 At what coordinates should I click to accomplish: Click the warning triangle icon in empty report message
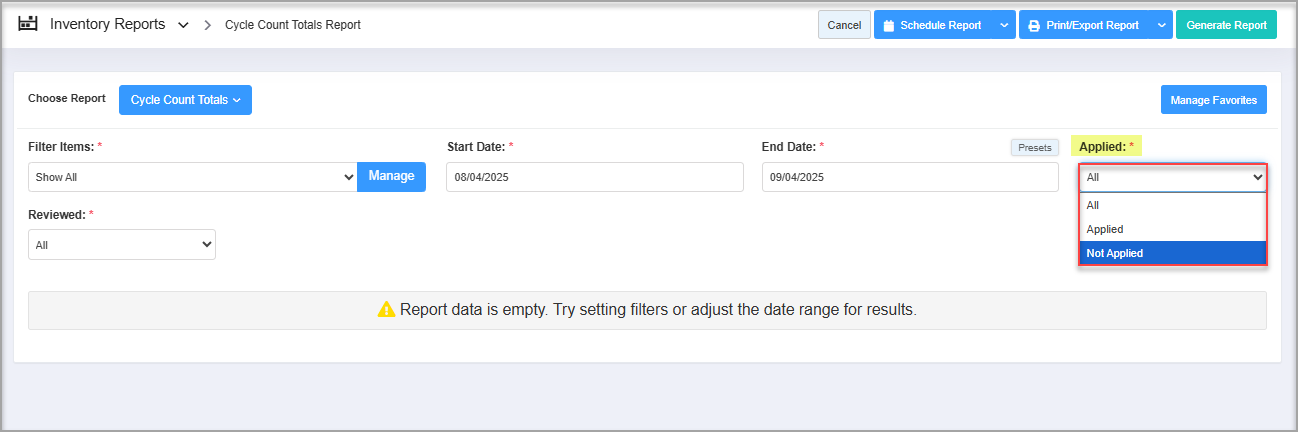coord(386,310)
